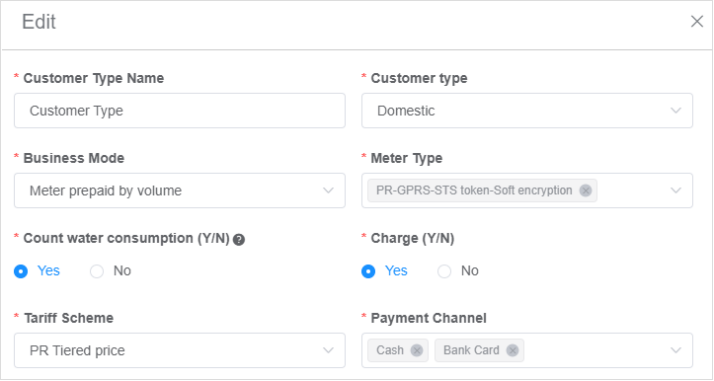Viewport: 714px width, 381px height.
Task: Remove the Cash payment channel tag
Action: click(417, 350)
